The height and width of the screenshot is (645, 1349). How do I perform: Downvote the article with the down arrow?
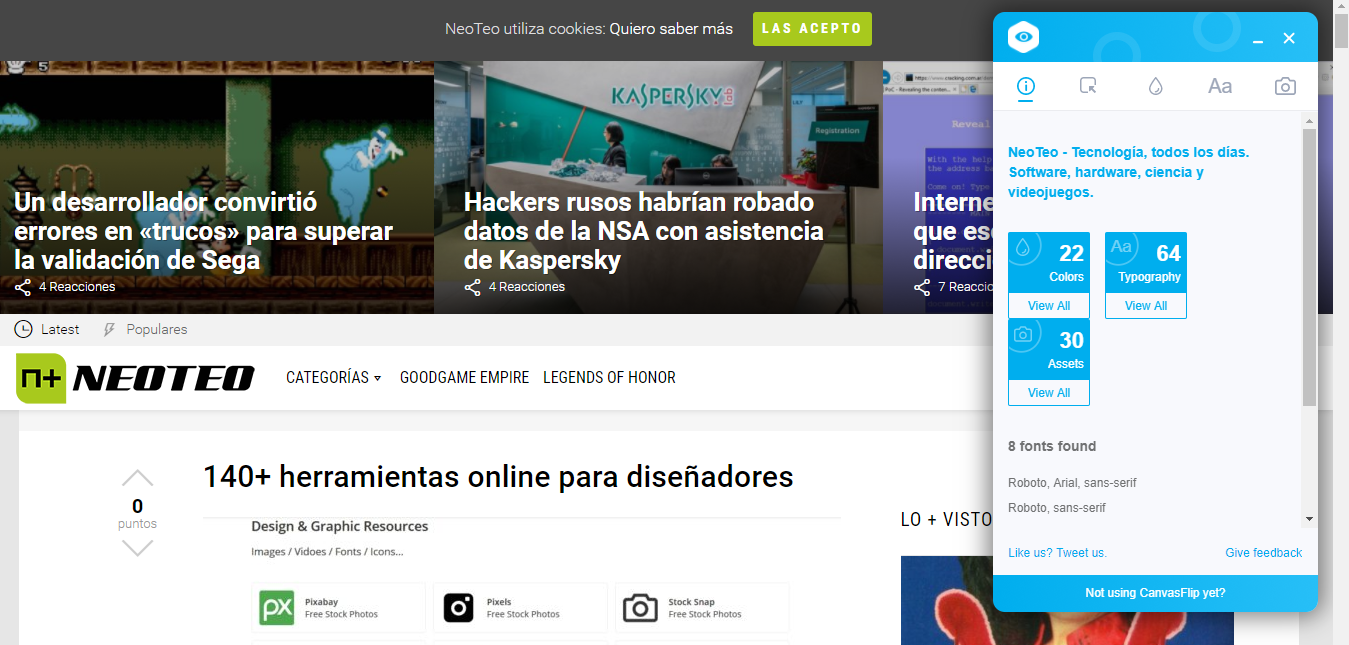[x=137, y=547]
